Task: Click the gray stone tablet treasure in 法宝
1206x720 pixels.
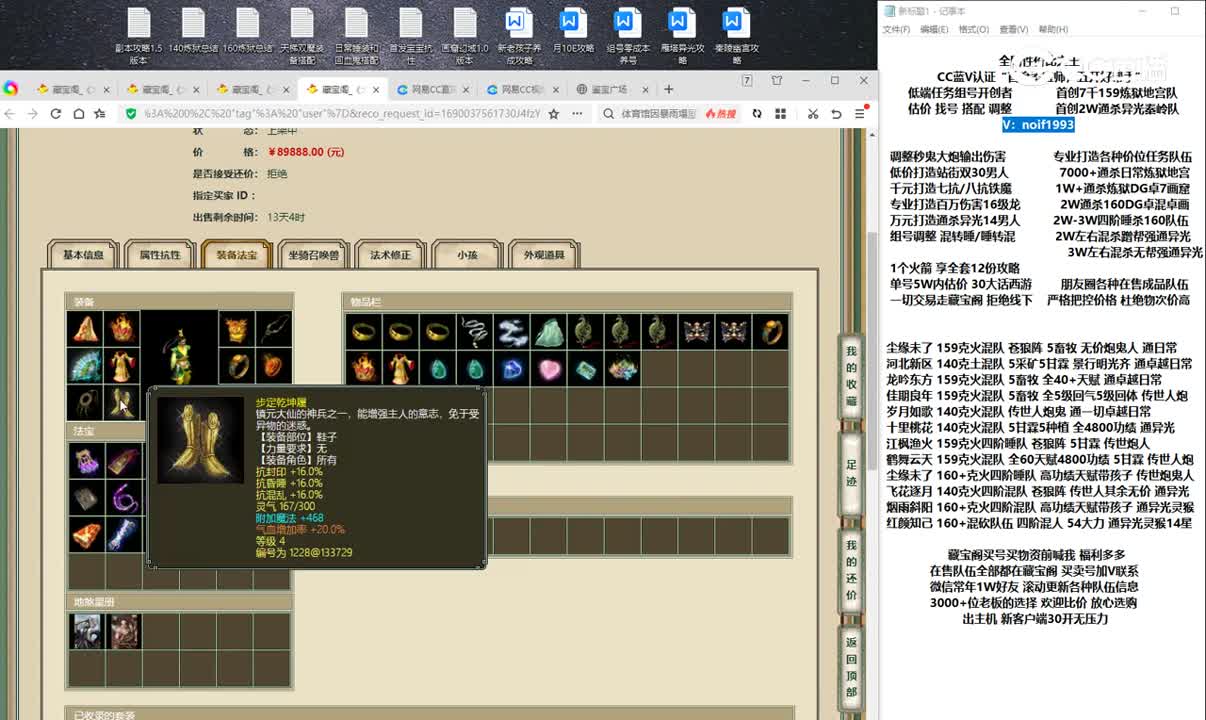Action: coord(85,497)
